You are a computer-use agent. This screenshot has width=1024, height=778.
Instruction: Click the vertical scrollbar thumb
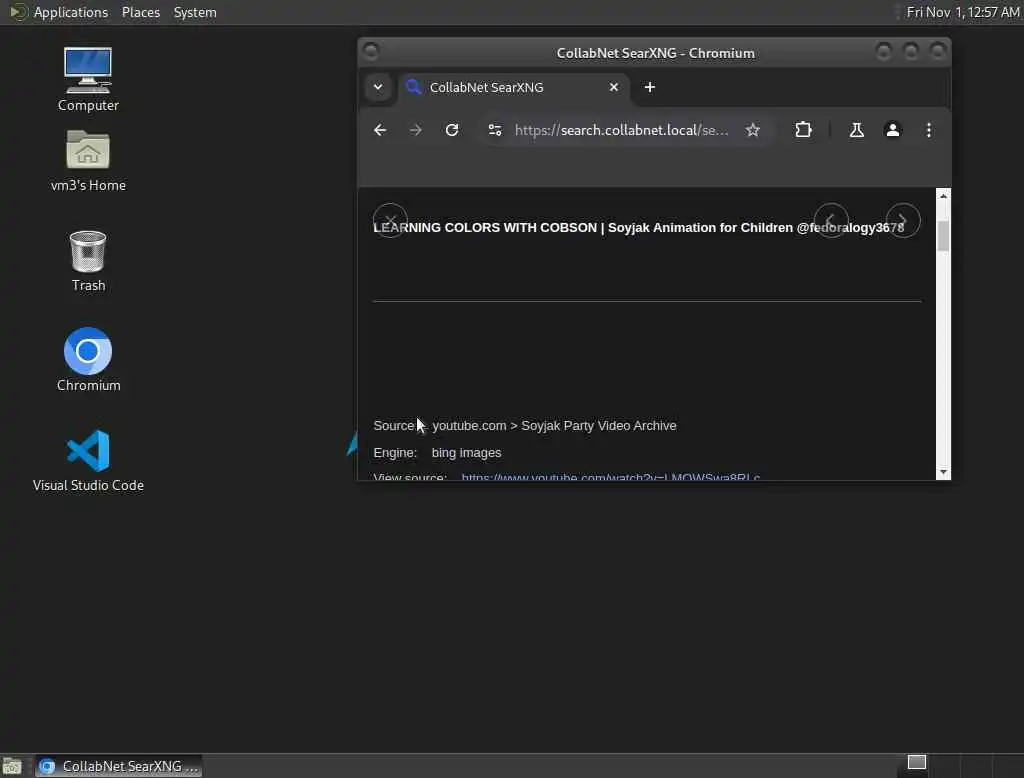(x=943, y=236)
